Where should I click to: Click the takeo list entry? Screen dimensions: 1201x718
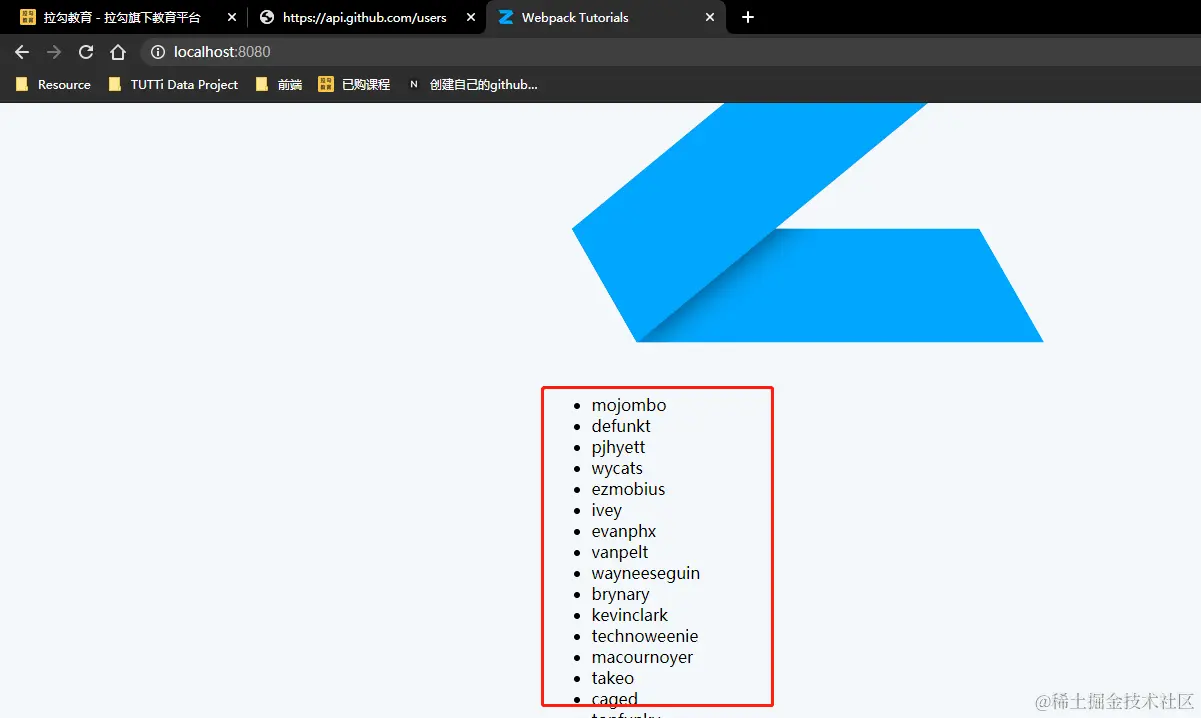click(612, 678)
